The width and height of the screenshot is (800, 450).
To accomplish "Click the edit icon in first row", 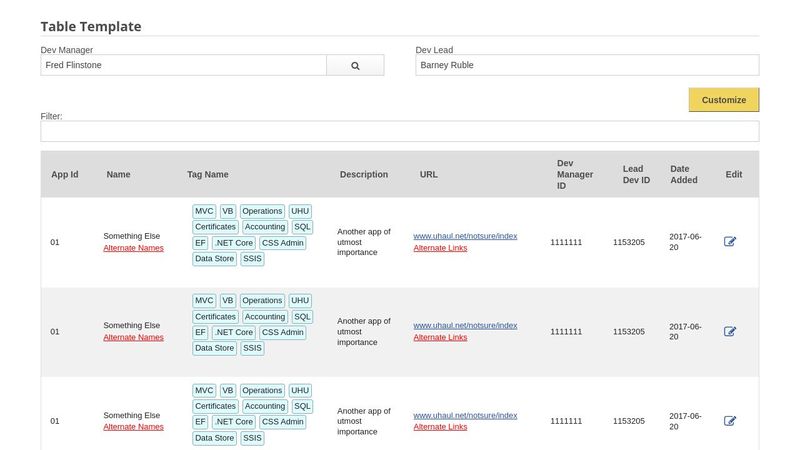I will click(730, 242).
